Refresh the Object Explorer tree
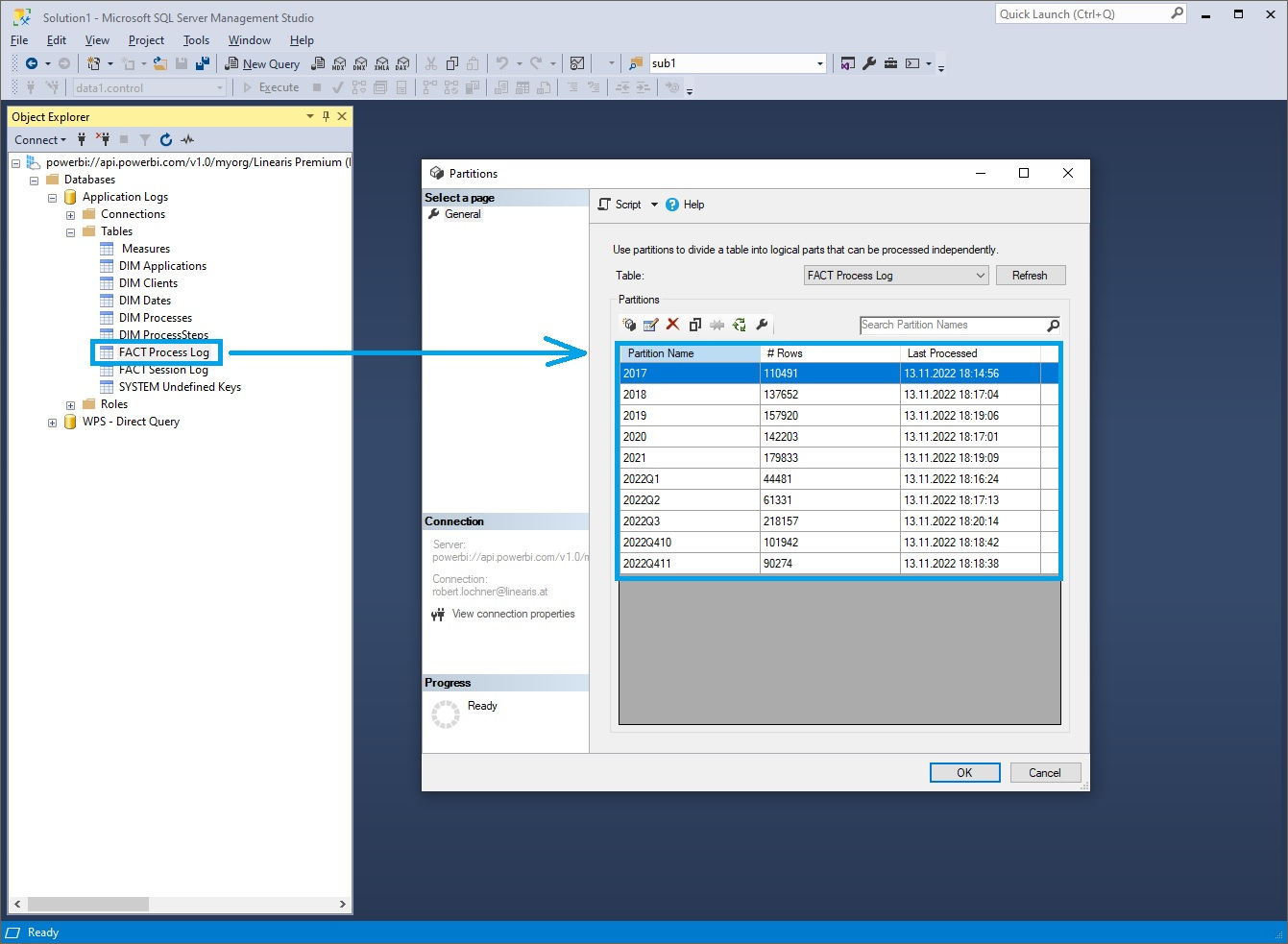The width and height of the screenshot is (1288, 944). tap(164, 139)
